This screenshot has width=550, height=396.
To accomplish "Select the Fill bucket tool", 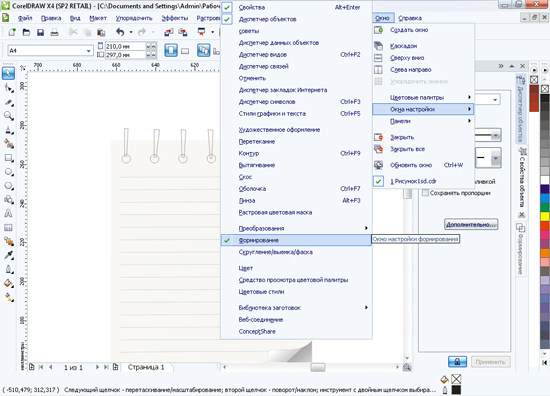I will click(x=8, y=283).
